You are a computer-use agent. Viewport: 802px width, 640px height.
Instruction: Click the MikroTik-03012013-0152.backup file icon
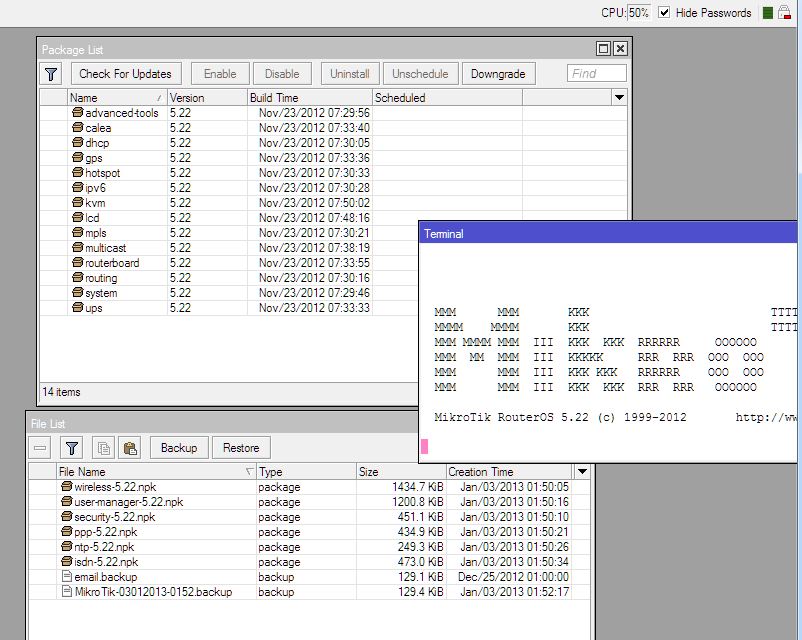[x=66, y=591]
